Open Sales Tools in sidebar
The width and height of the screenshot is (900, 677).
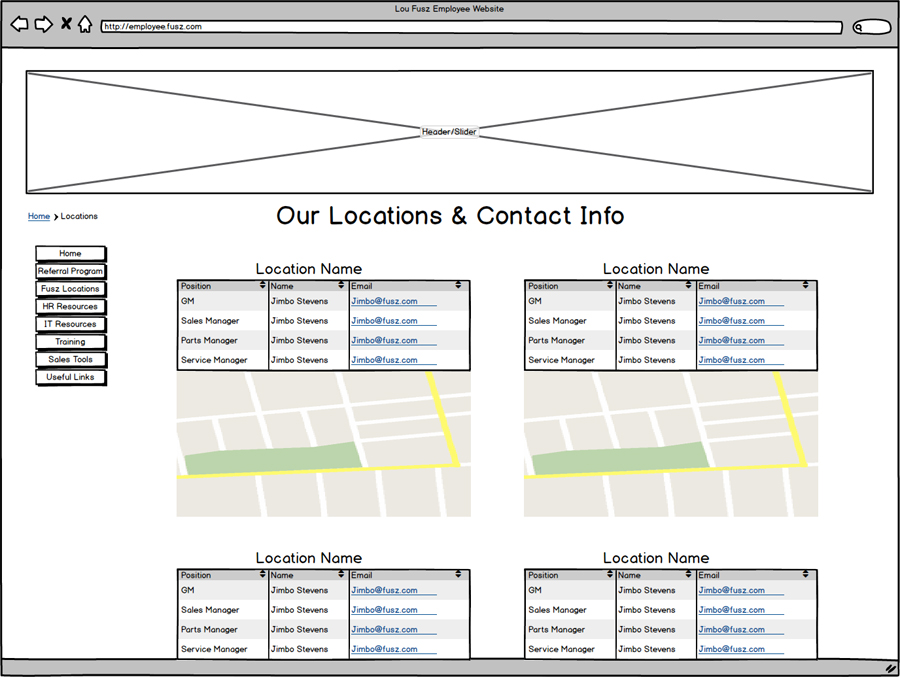click(x=71, y=359)
